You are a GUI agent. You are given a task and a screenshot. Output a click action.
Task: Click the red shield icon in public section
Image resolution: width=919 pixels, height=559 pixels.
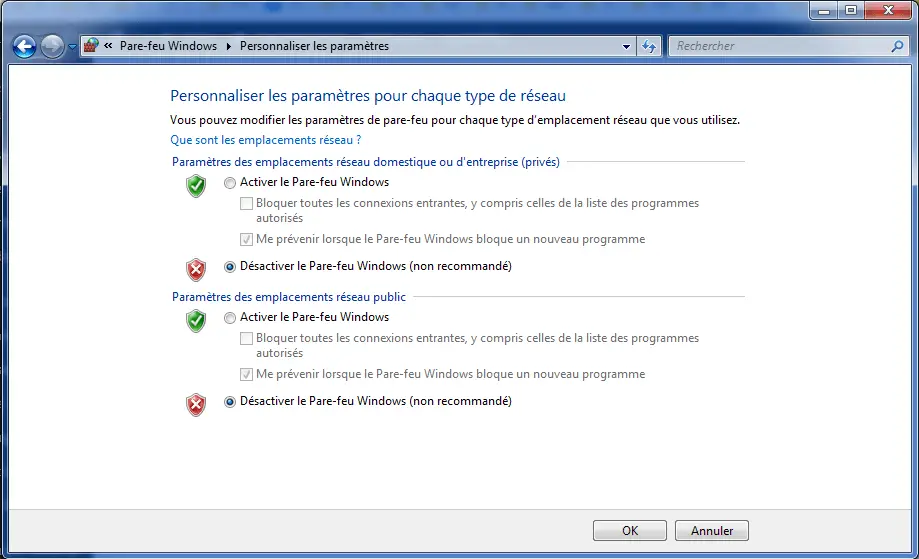(196, 404)
